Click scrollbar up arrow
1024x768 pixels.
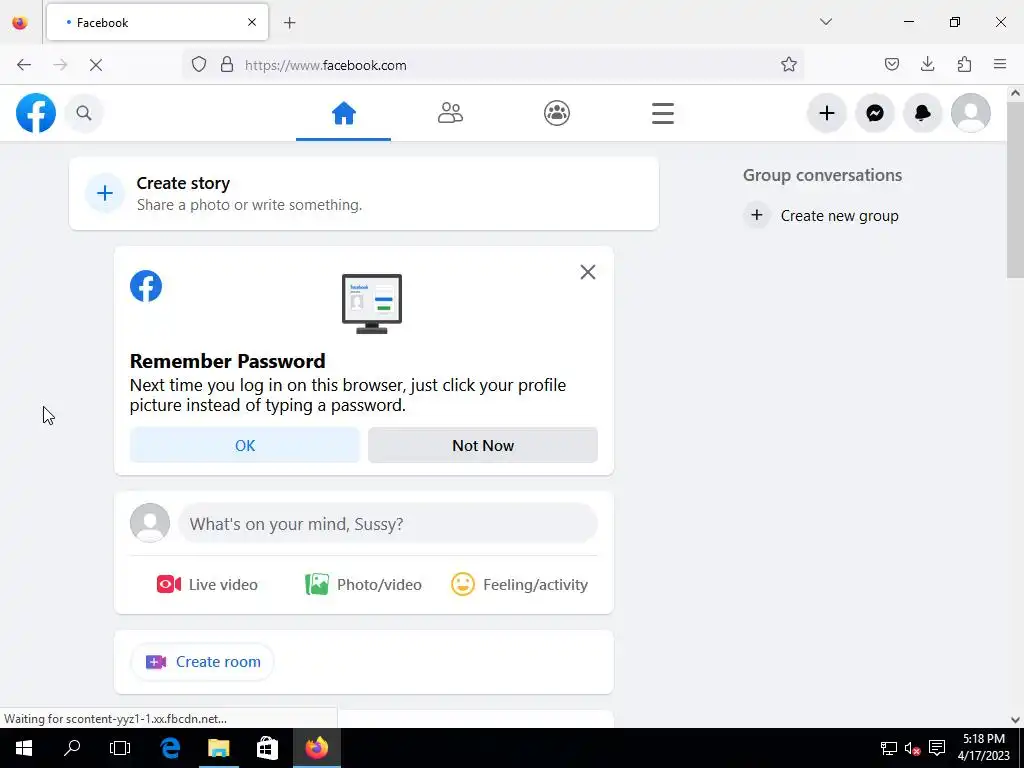pyautogui.click(x=1015, y=93)
